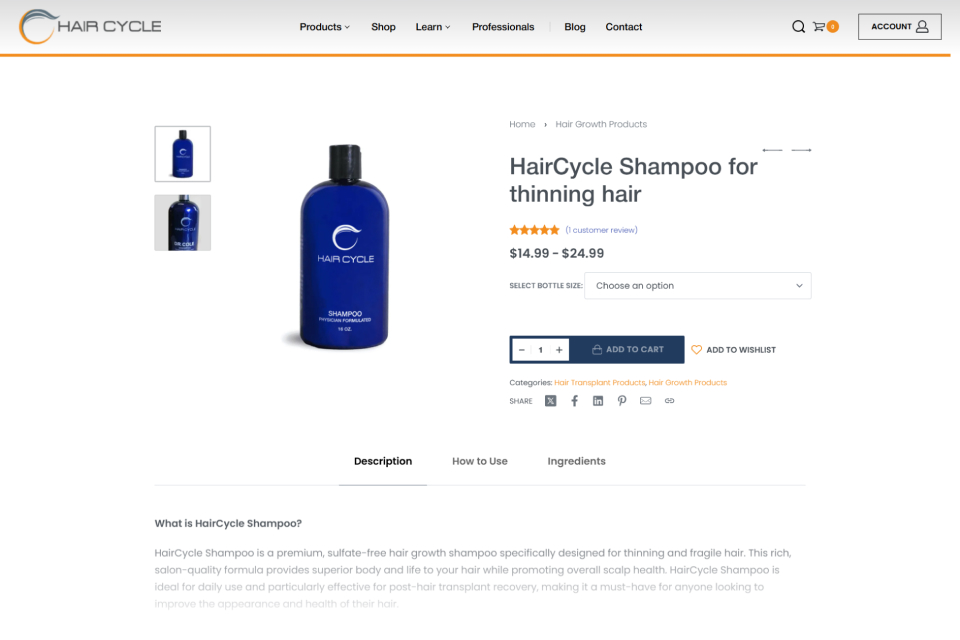Copy product link icon
Image resolution: width=960 pixels, height=640 pixels.
669,401
